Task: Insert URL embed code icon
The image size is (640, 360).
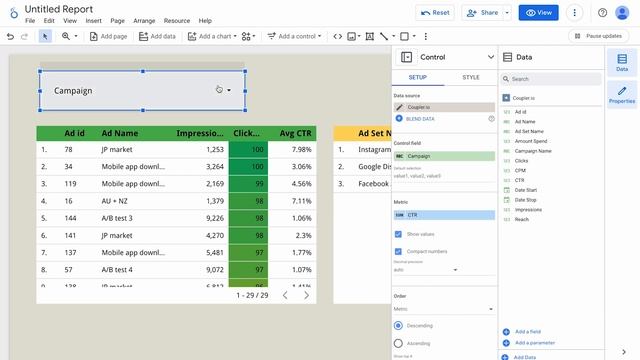Action: tap(338, 36)
